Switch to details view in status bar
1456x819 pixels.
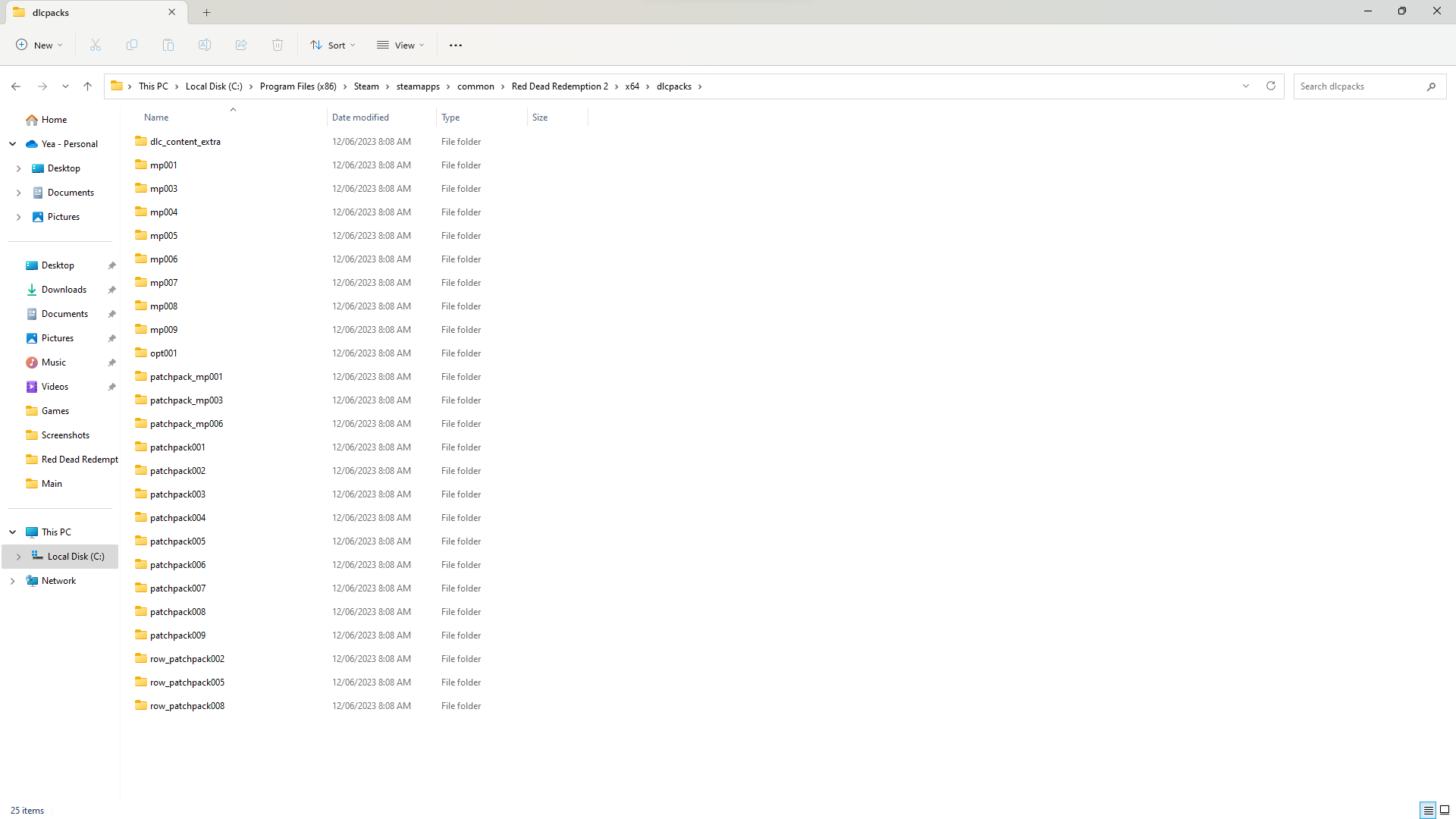click(x=1428, y=811)
